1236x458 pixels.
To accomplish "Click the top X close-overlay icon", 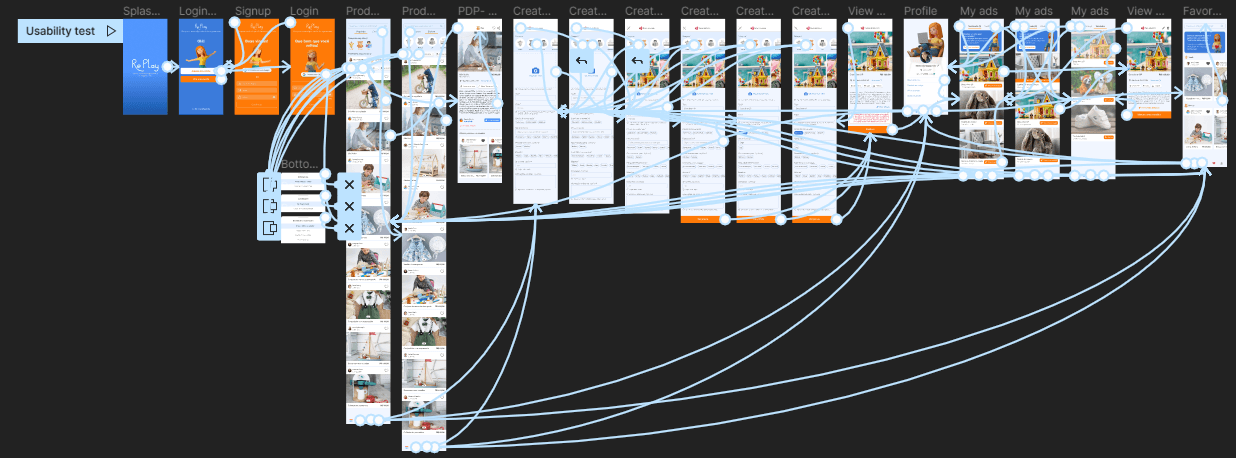I will tap(349, 184).
